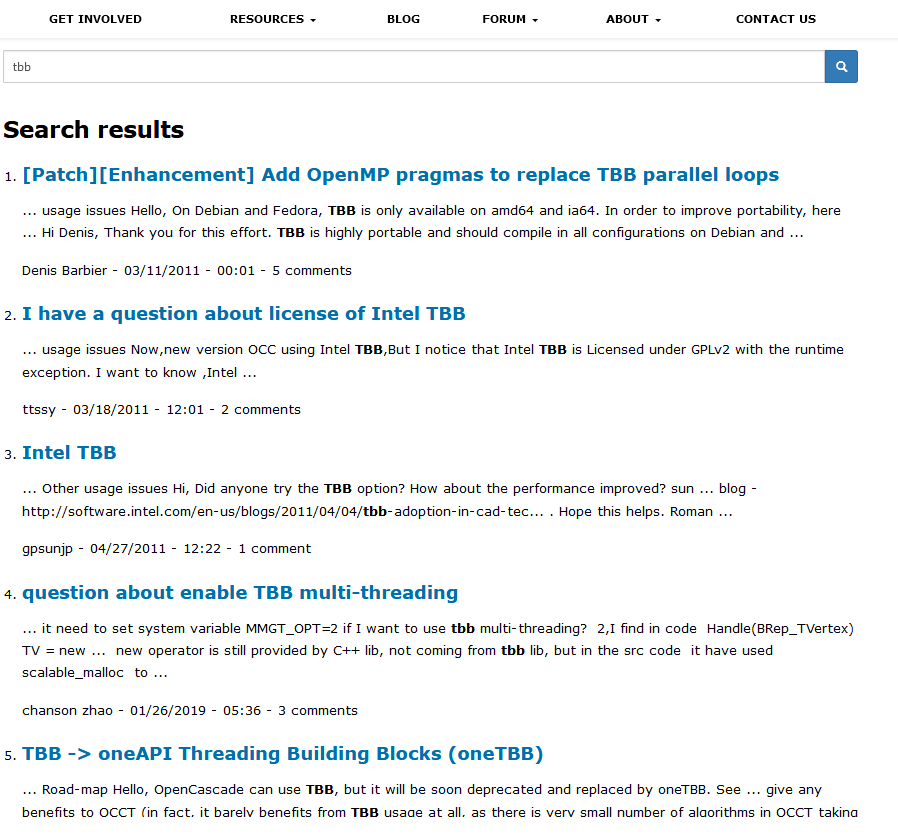Open the About dropdown menu
This screenshot has width=898, height=837.
pyautogui.click(x=633, y=19)
